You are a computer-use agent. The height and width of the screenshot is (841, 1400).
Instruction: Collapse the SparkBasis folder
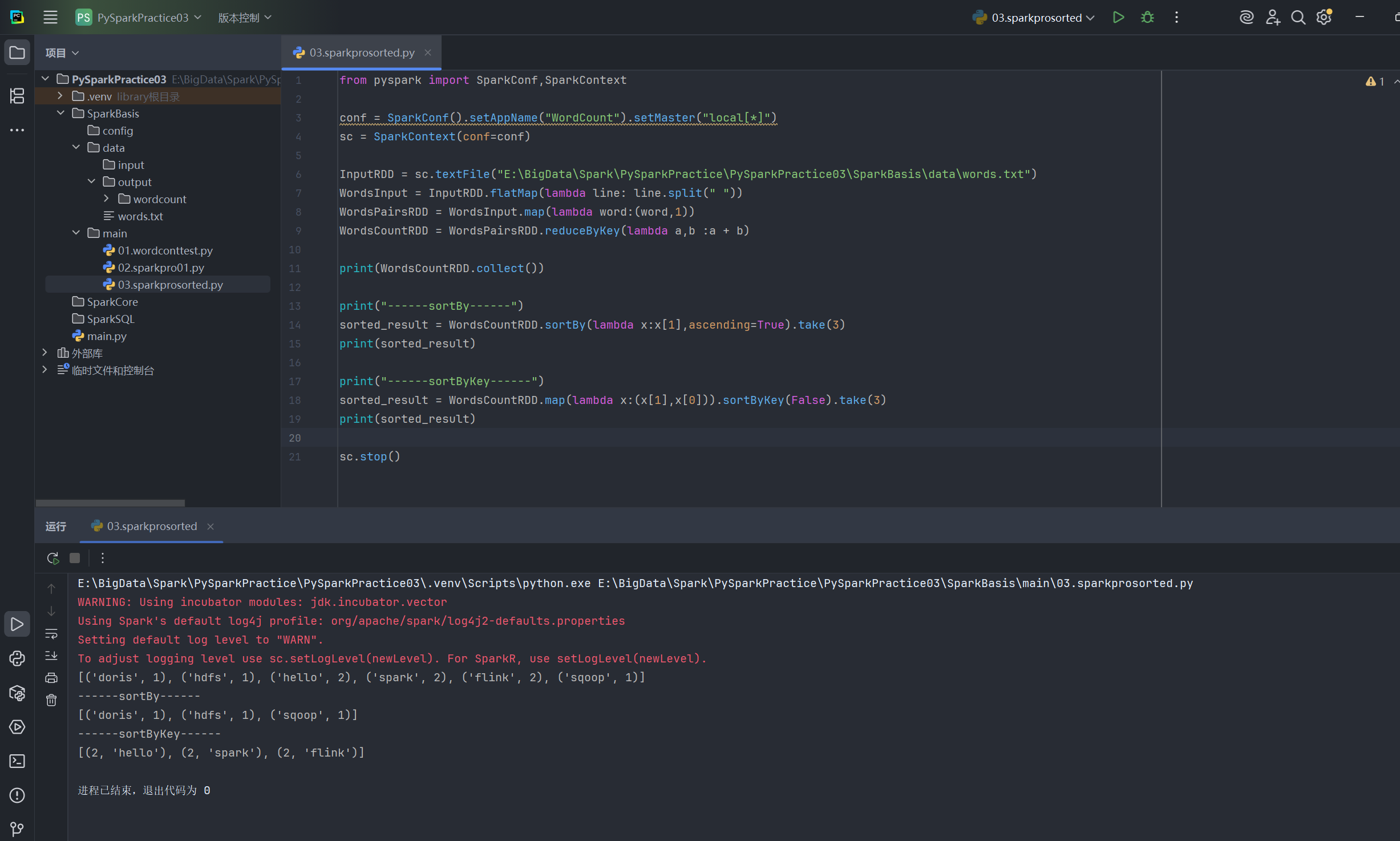pos(60,113)
